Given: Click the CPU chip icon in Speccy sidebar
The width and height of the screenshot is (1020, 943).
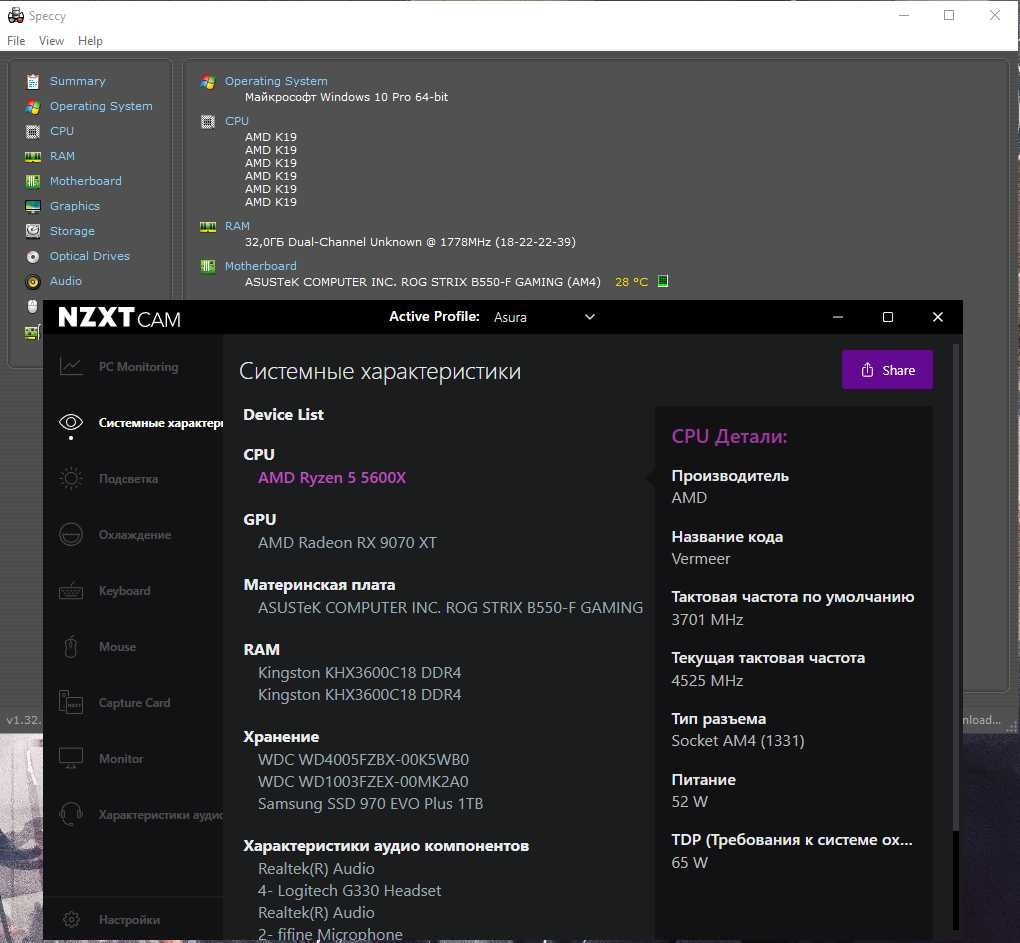Looking at the screenshot, I should pos(33,131).
